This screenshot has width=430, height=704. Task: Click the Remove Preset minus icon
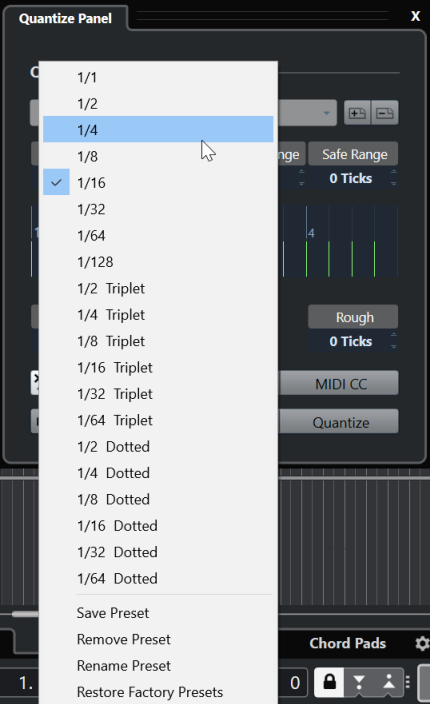(x=385, y=113)
